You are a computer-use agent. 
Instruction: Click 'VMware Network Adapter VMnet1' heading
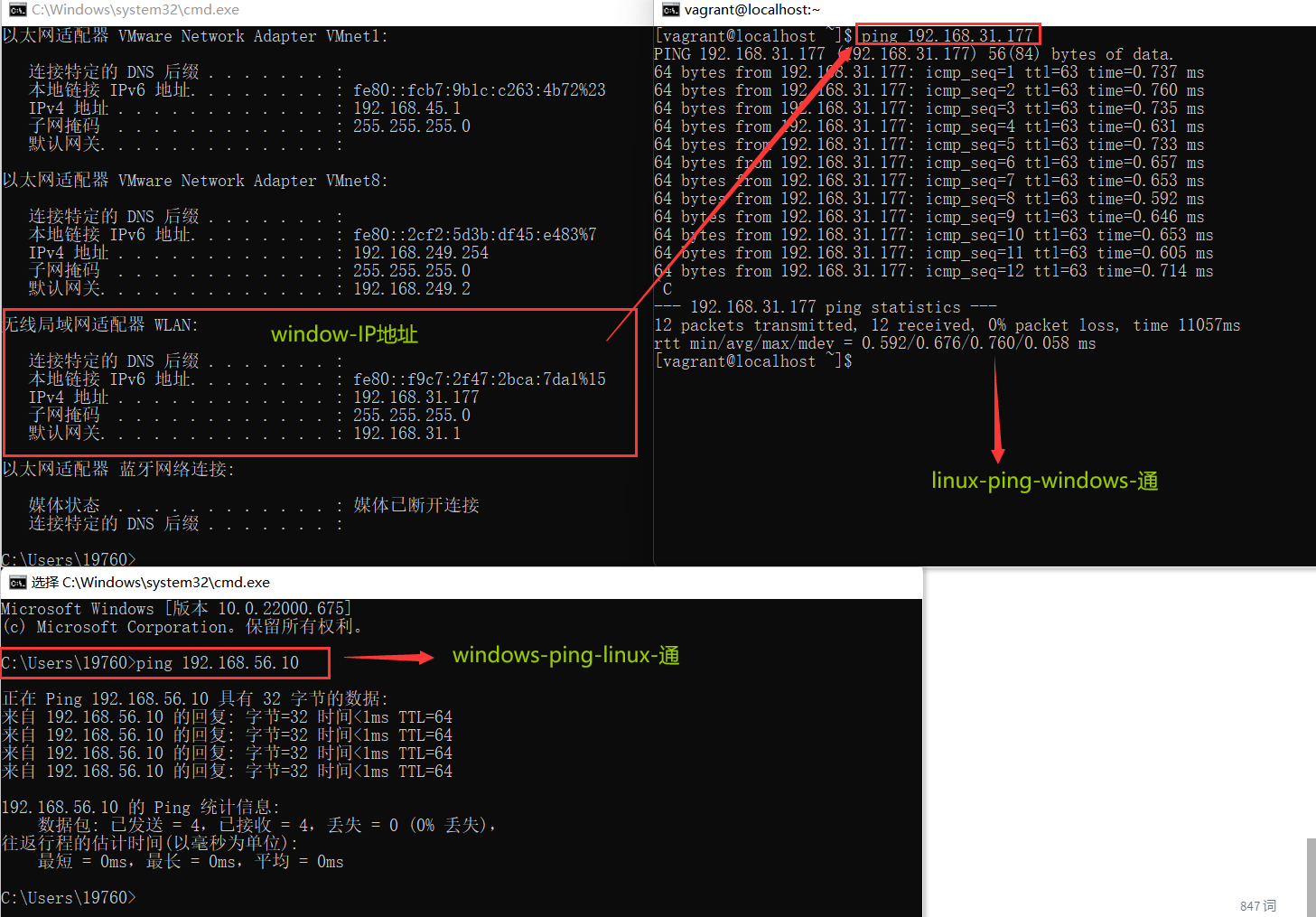pyautogui.click(x=253, y=36)
